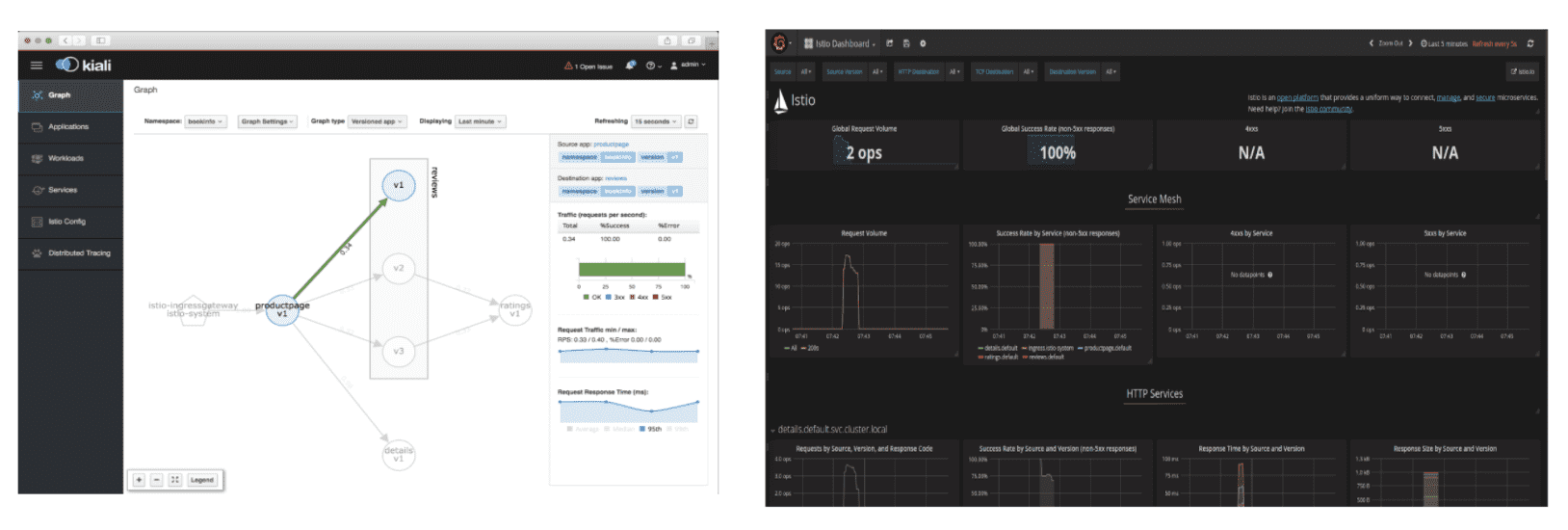Select the istio-ingressgateway node
The height and width of the screenshot is (530, 1568).
194,309
